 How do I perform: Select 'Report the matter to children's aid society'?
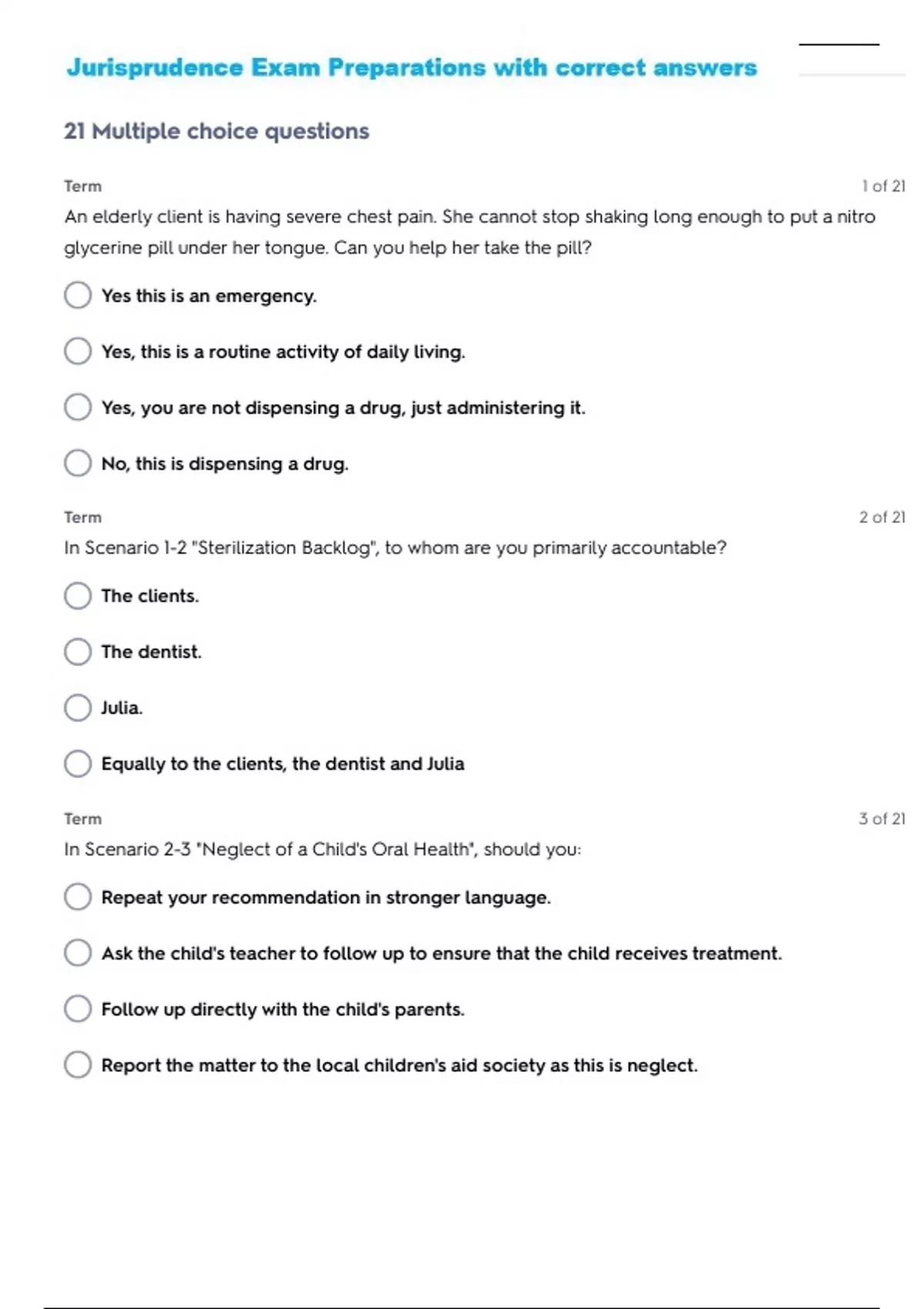(78, 1065)
